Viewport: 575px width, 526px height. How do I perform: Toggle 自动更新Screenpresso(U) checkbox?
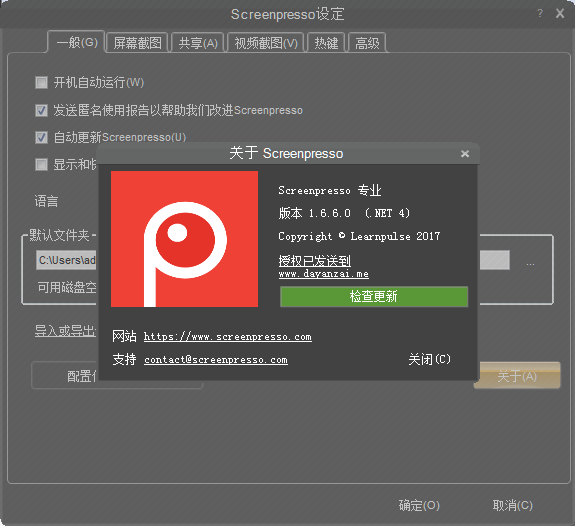tap(41, 138)
